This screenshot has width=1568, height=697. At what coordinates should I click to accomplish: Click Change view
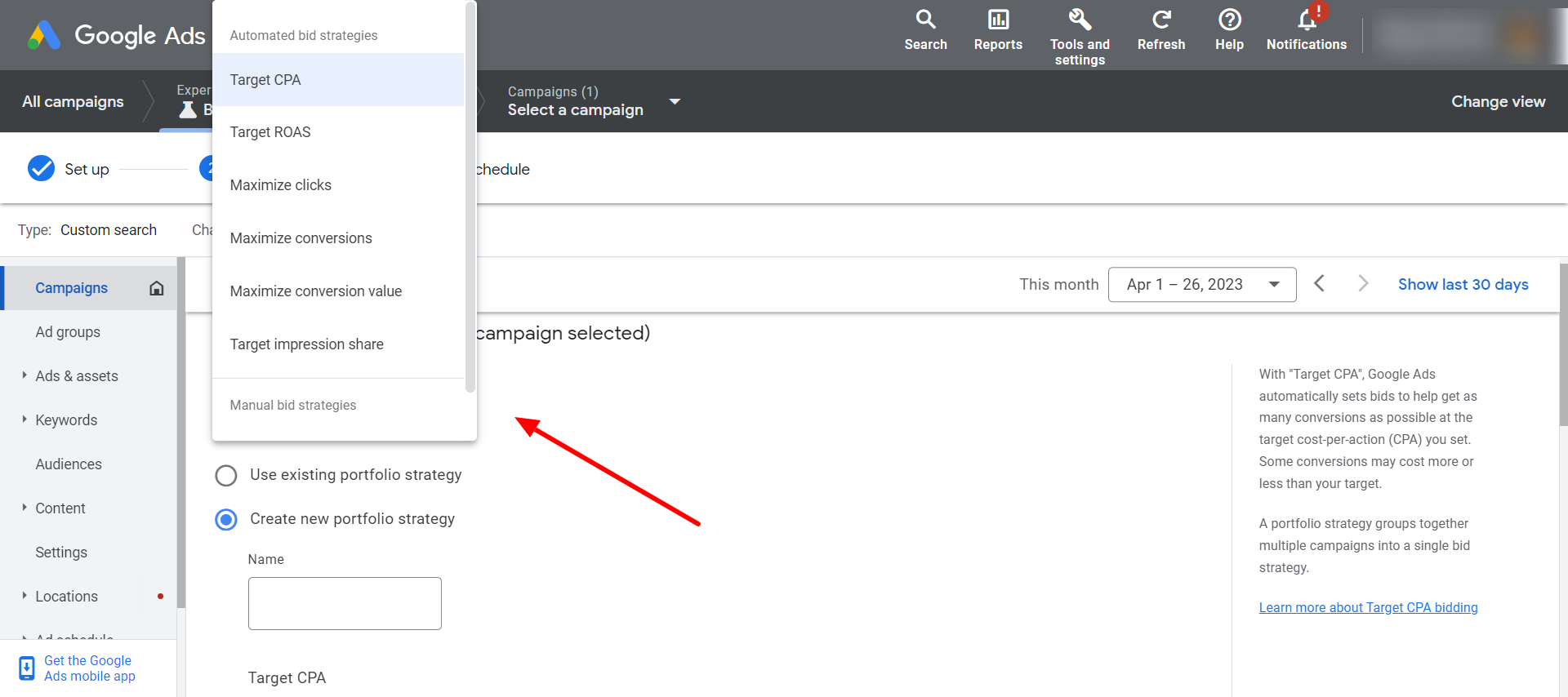1498,101
